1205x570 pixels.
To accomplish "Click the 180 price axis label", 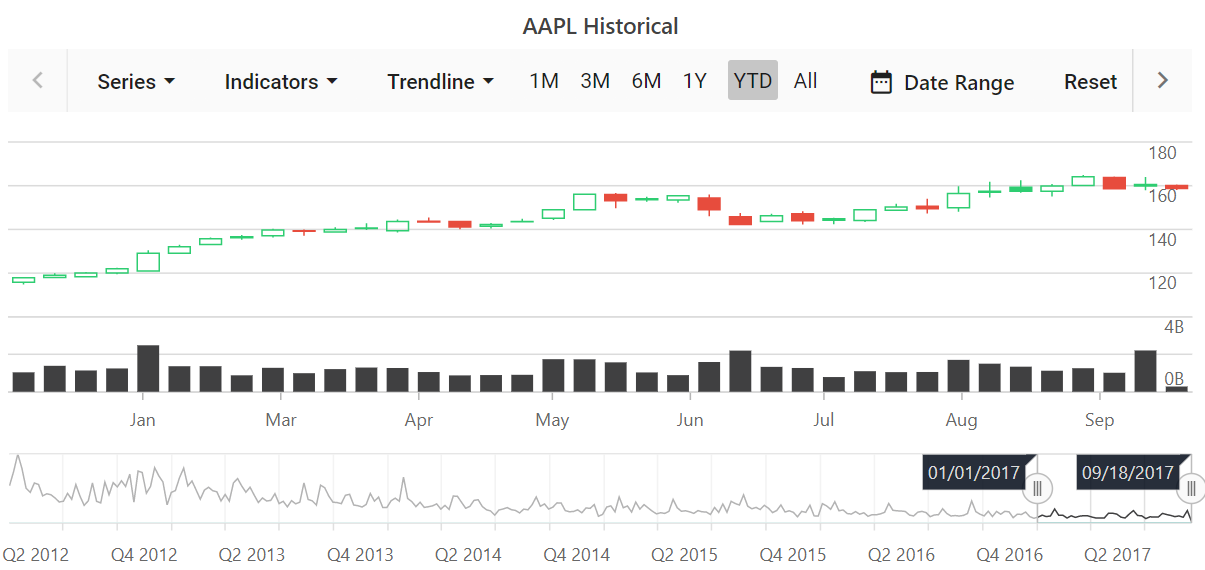I will [1163, 153].
